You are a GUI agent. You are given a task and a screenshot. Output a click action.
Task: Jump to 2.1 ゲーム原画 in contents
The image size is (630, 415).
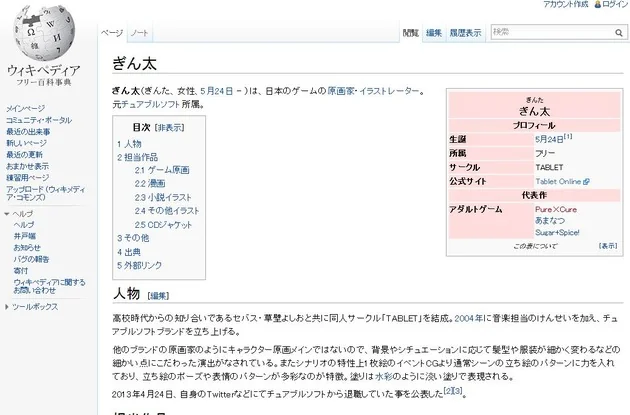tap(162, 170)
